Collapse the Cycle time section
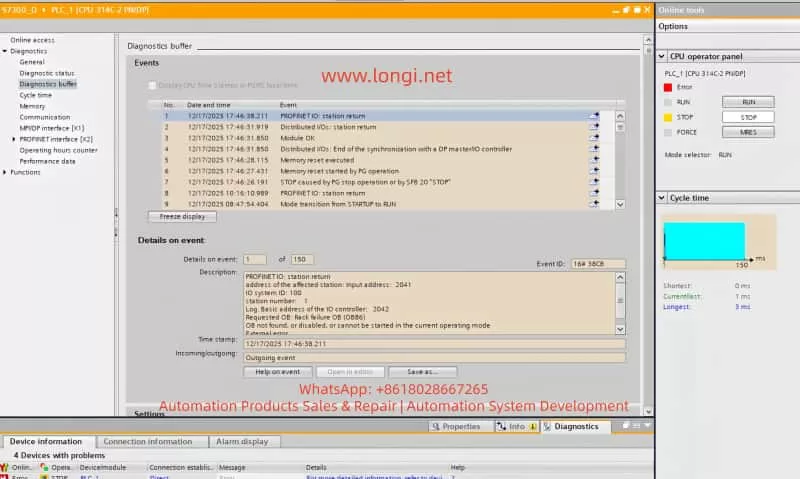800x479 pixels. (x=662, y=197)
